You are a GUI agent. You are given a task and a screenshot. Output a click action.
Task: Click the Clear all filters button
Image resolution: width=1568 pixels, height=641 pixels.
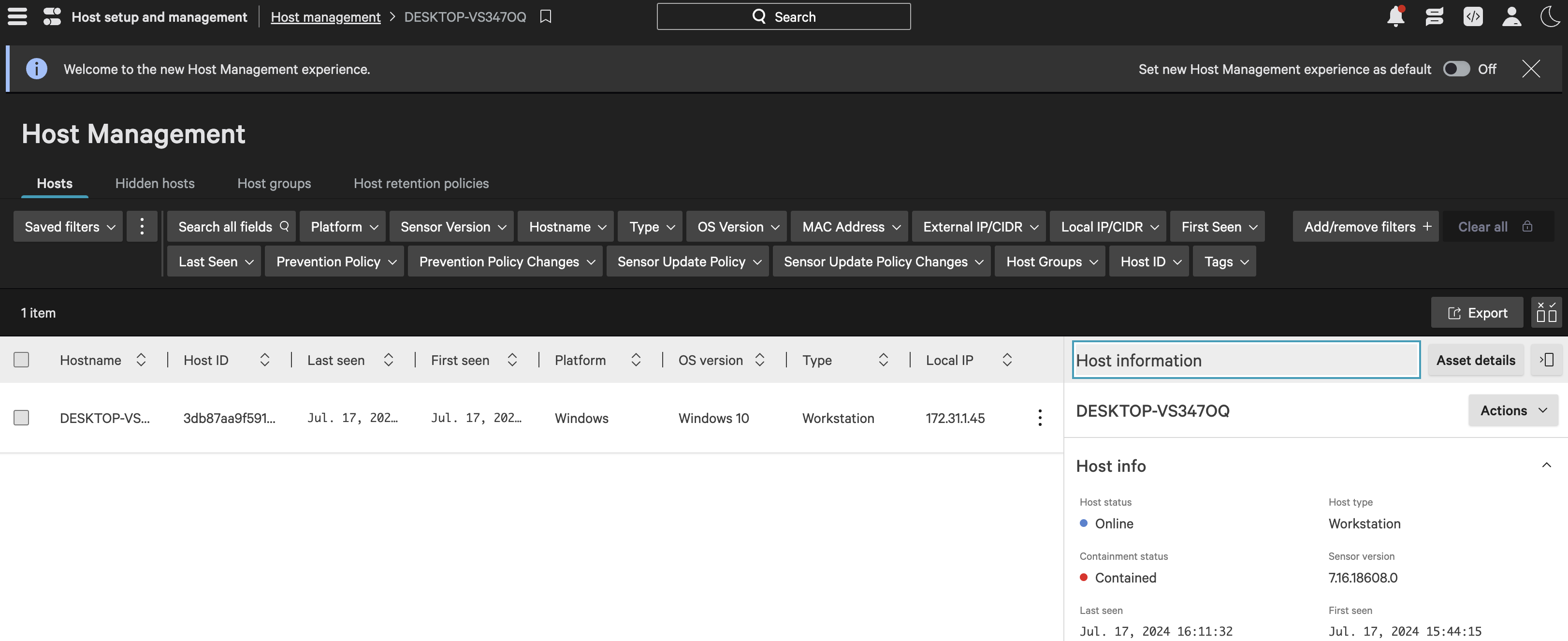[1482, 226]
